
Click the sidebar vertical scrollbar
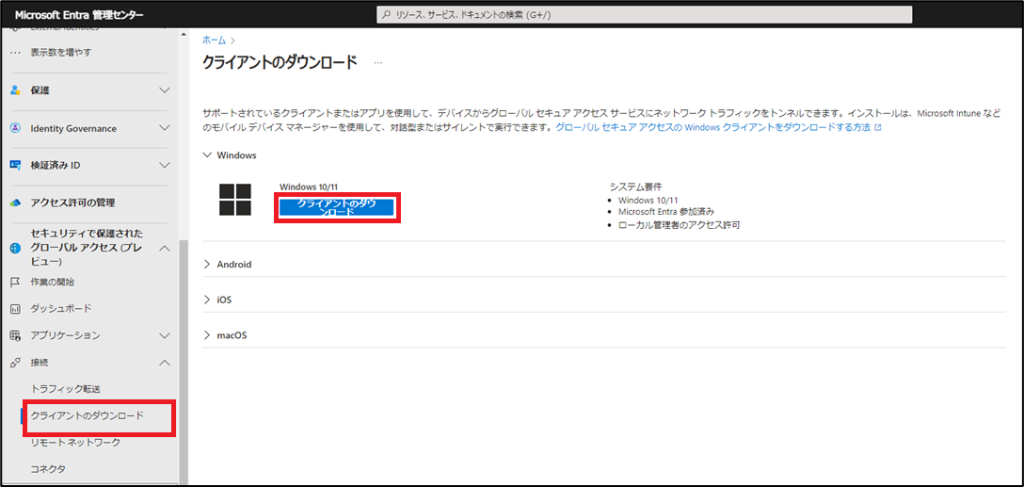tap(184, 362)
